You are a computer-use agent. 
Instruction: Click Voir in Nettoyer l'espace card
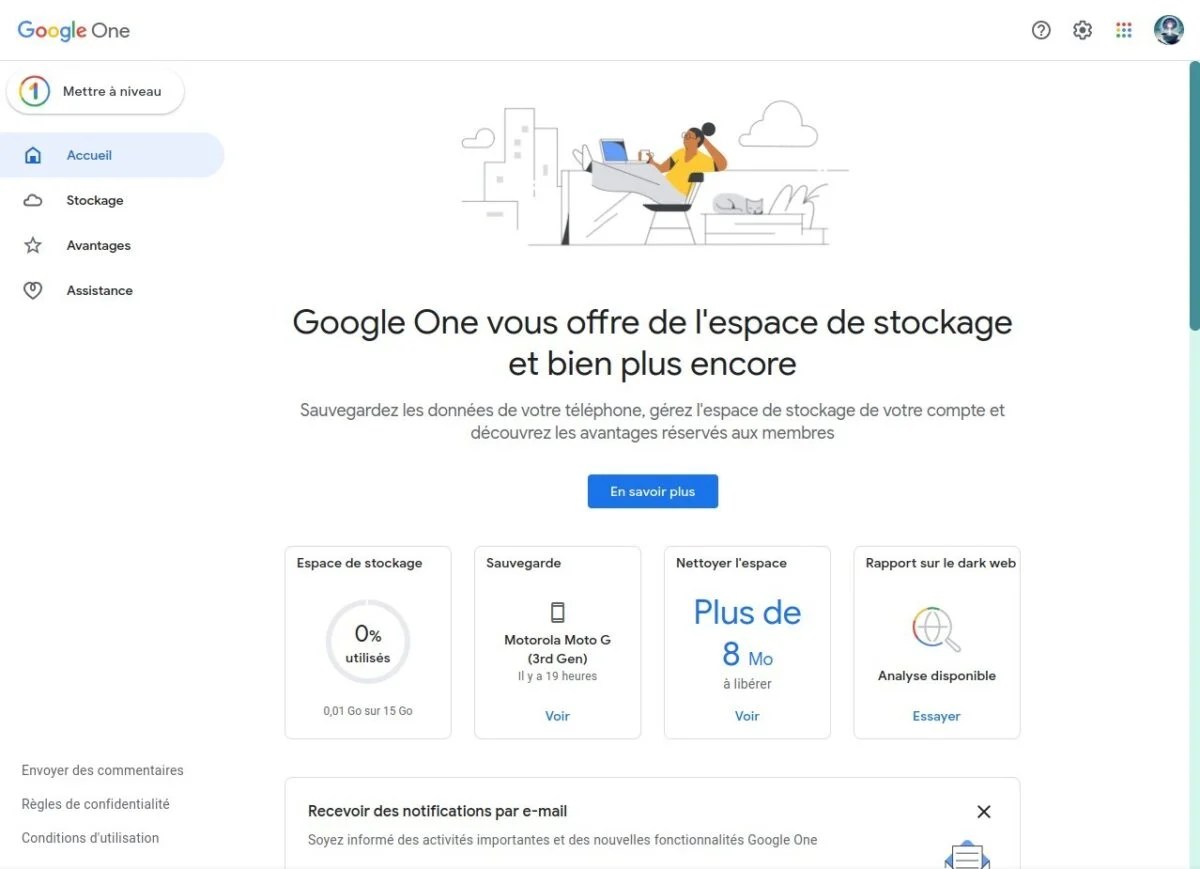pyautogui.click(x=747, y=716)
